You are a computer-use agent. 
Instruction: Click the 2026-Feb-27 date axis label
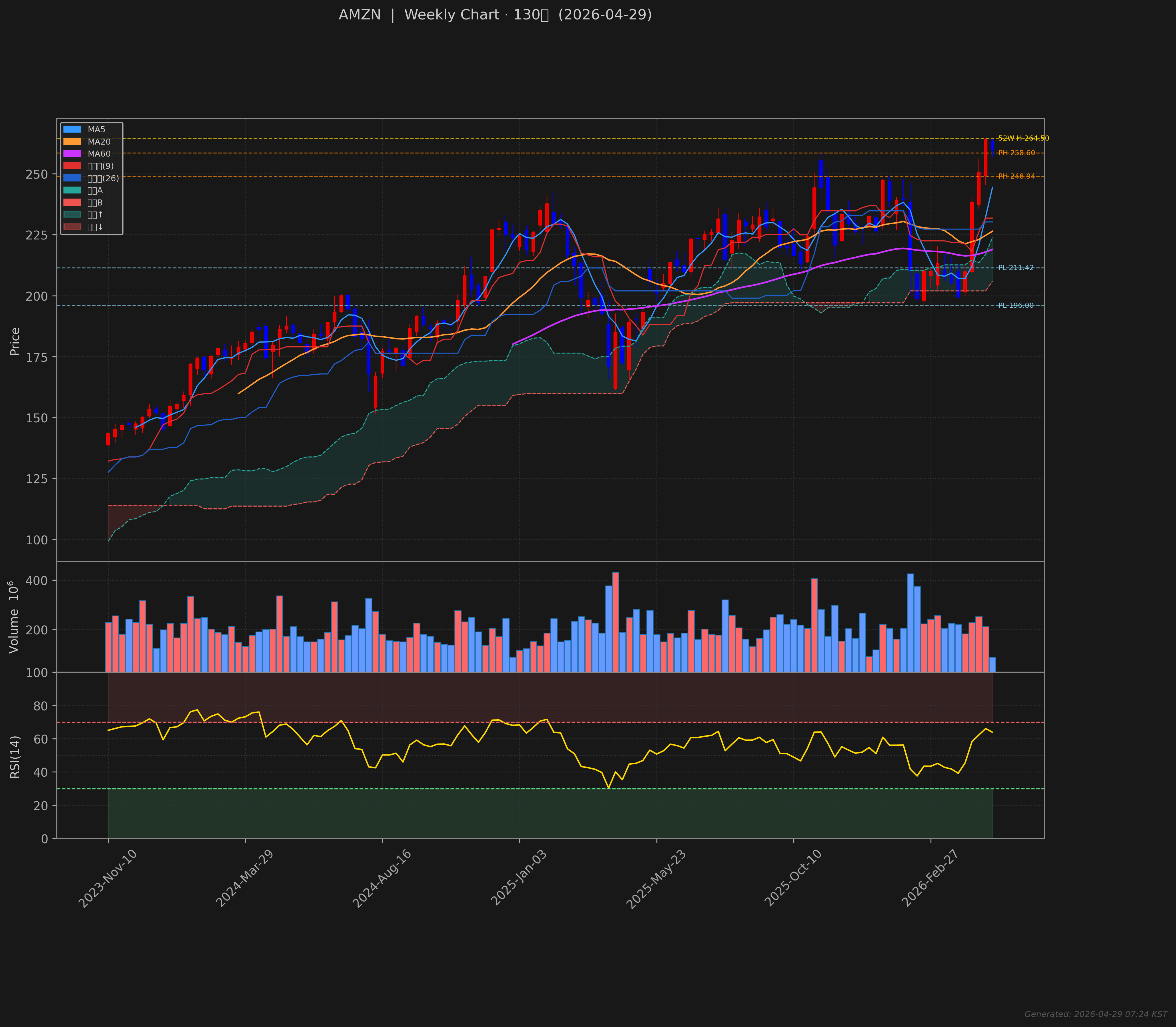pyautogui.click(x=930, y=879)
